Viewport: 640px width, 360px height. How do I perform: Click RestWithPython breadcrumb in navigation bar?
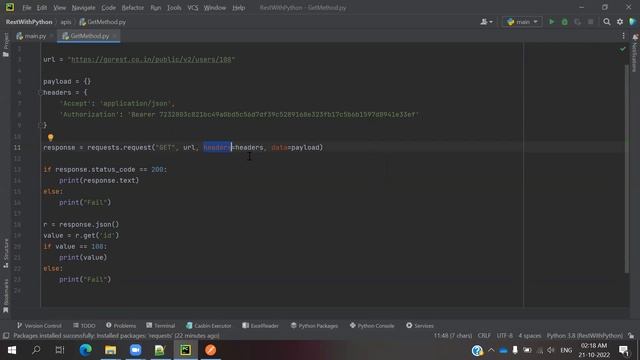coord(29,22)
